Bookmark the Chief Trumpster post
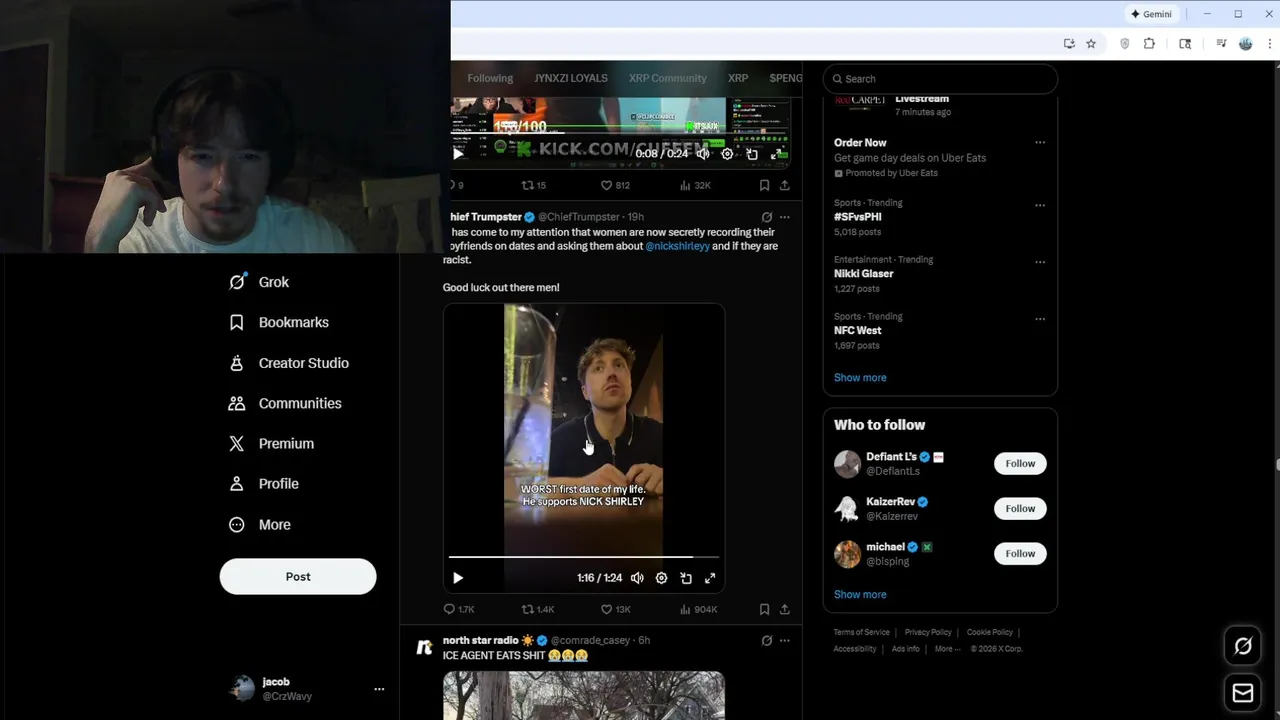 click(x=764, y=609)
